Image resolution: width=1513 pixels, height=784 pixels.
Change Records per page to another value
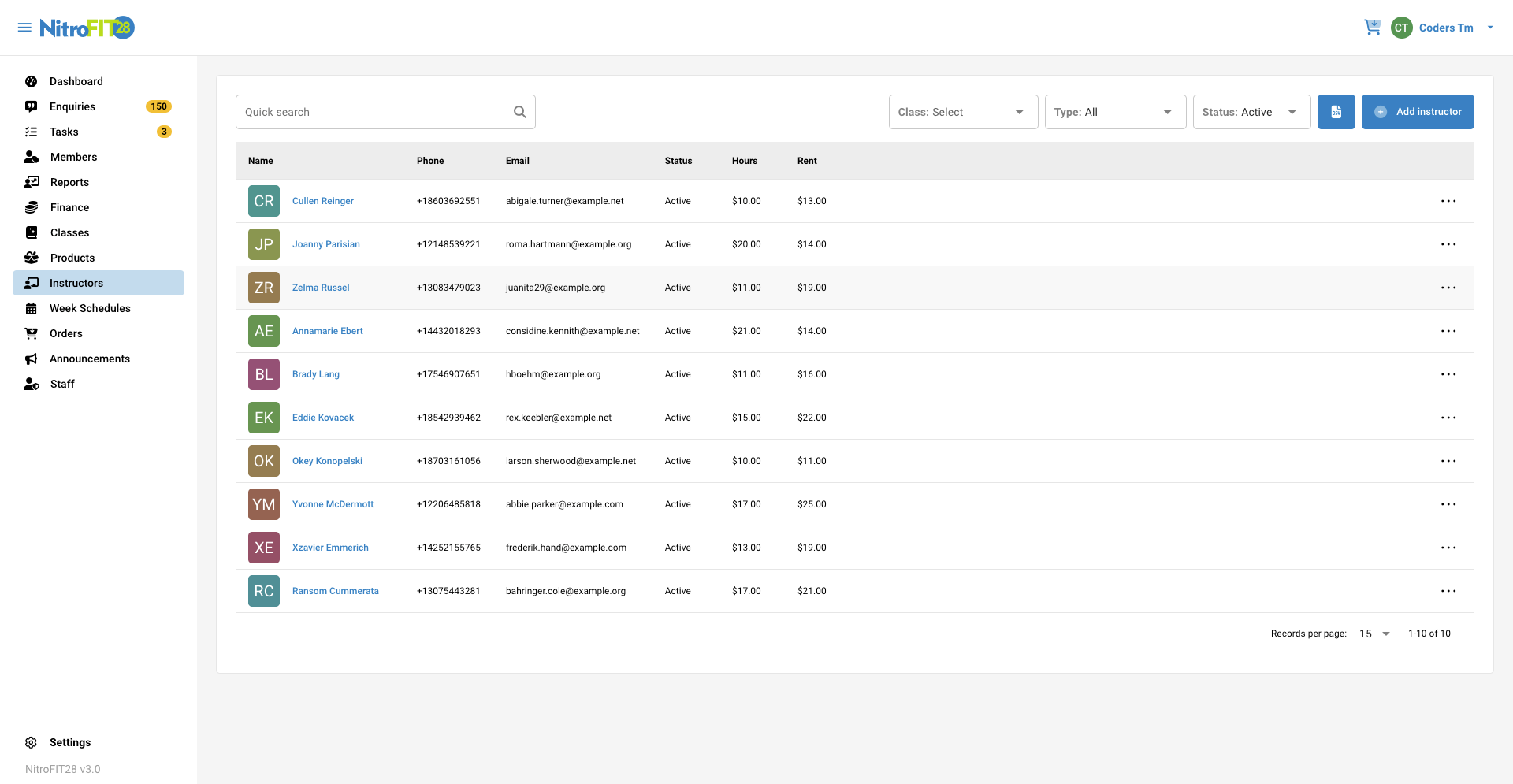[1372, 634]
